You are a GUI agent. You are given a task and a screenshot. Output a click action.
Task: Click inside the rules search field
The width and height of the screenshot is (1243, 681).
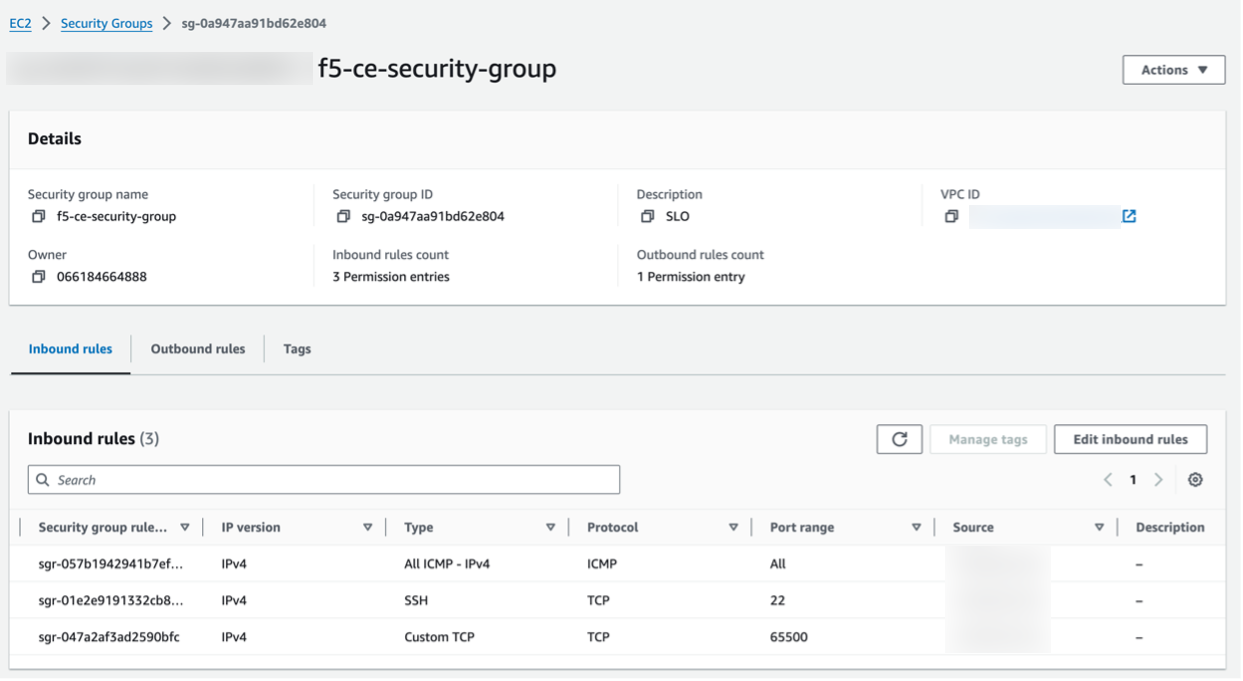(x=323, y=479)
